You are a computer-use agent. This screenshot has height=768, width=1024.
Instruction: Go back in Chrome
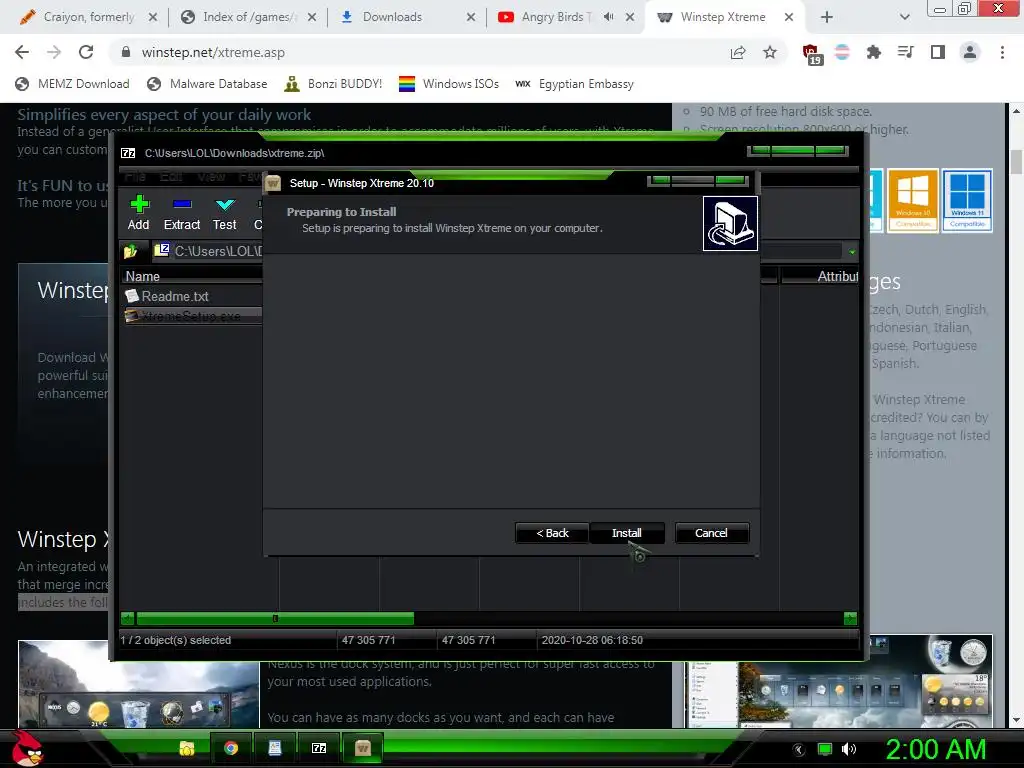point(22,52)
